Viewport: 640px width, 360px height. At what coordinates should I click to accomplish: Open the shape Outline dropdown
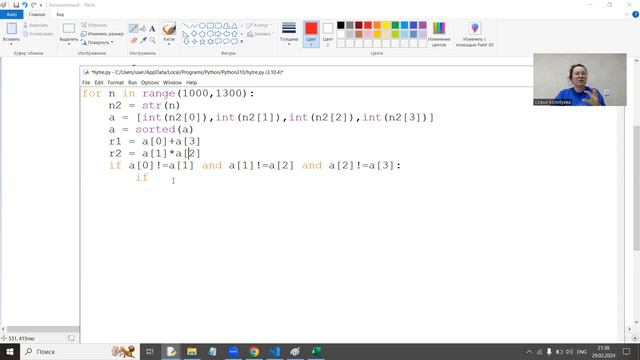click(259, 25)
